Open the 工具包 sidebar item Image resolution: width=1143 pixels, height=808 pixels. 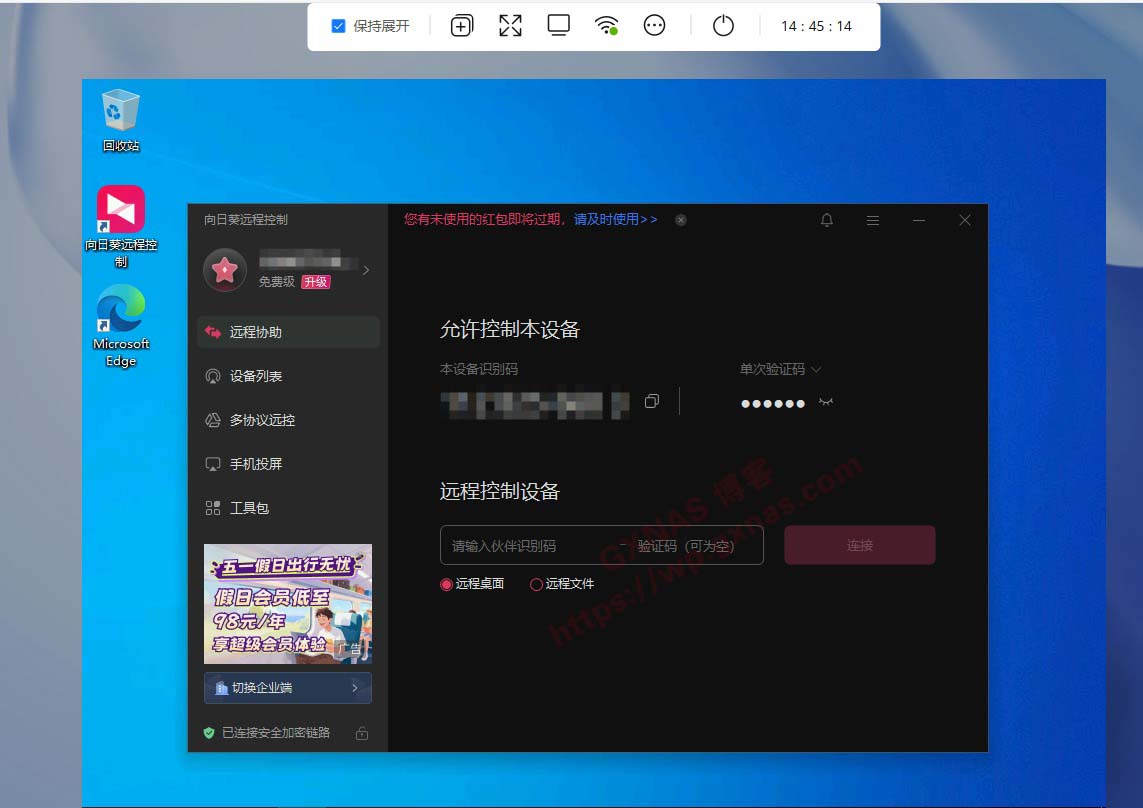click(289, 508)
